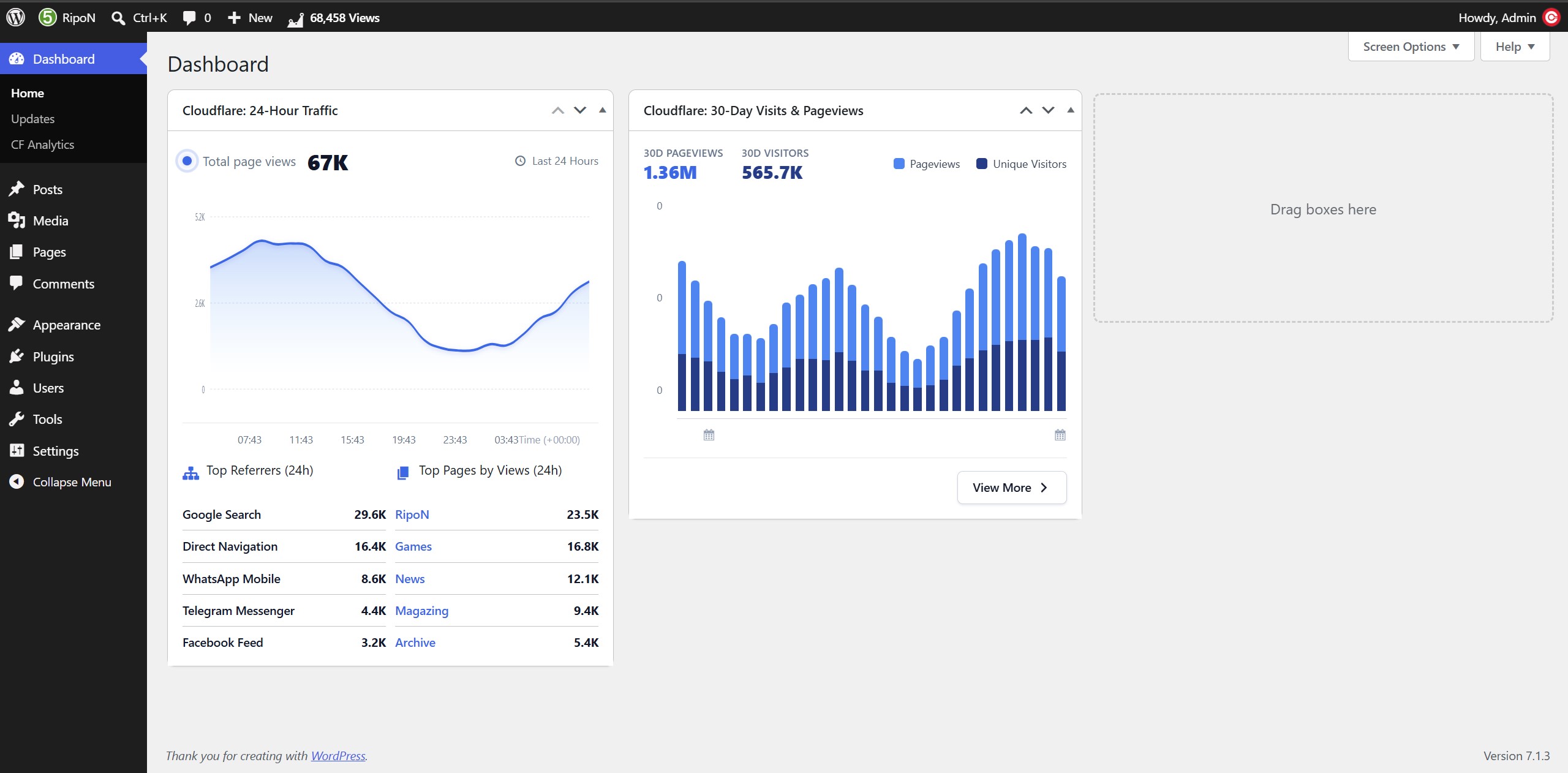
Task: Move 30-Day Visits widget down
Action: 1049,110
